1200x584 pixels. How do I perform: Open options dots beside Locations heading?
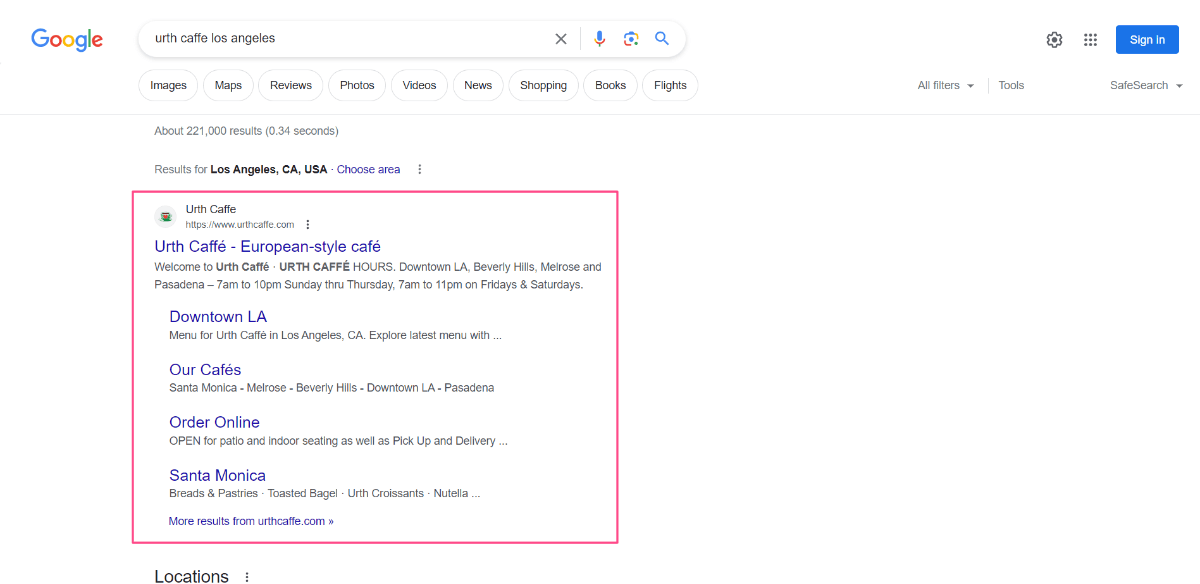click(247, 577)
